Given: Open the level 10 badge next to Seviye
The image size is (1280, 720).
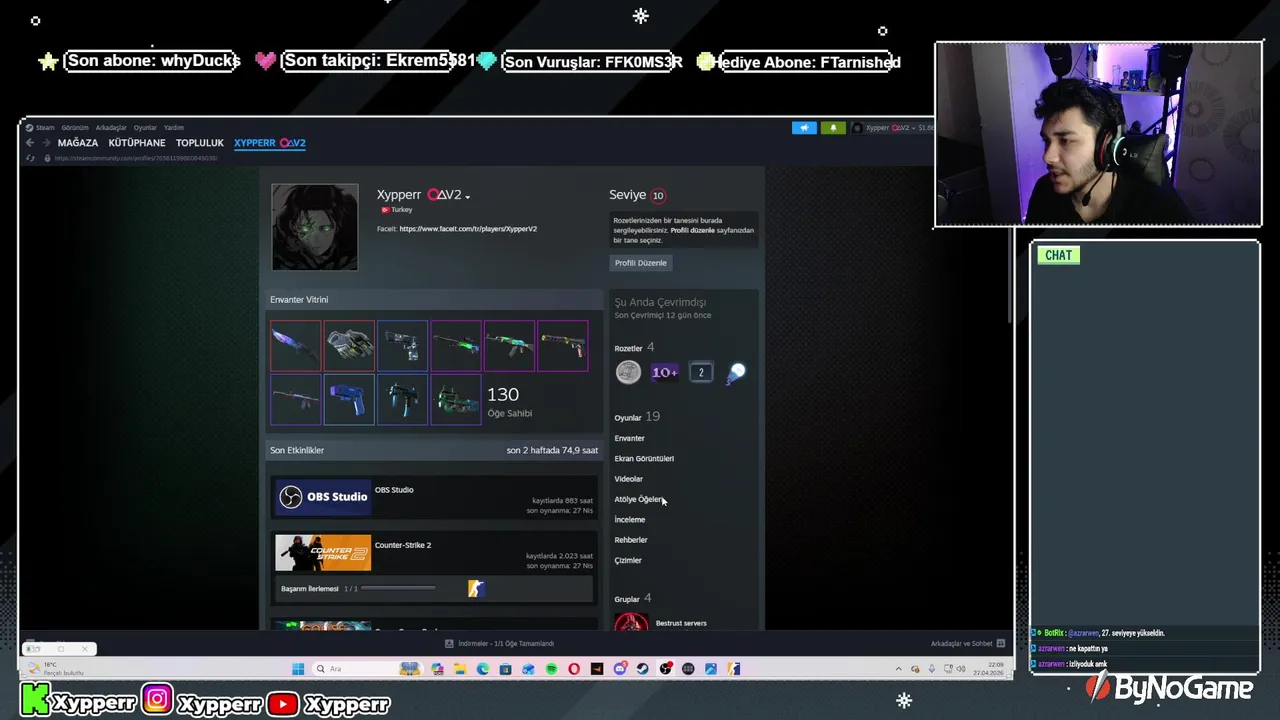Looking at the screenshot, I should pyautogui.click(x=658, y=196).
